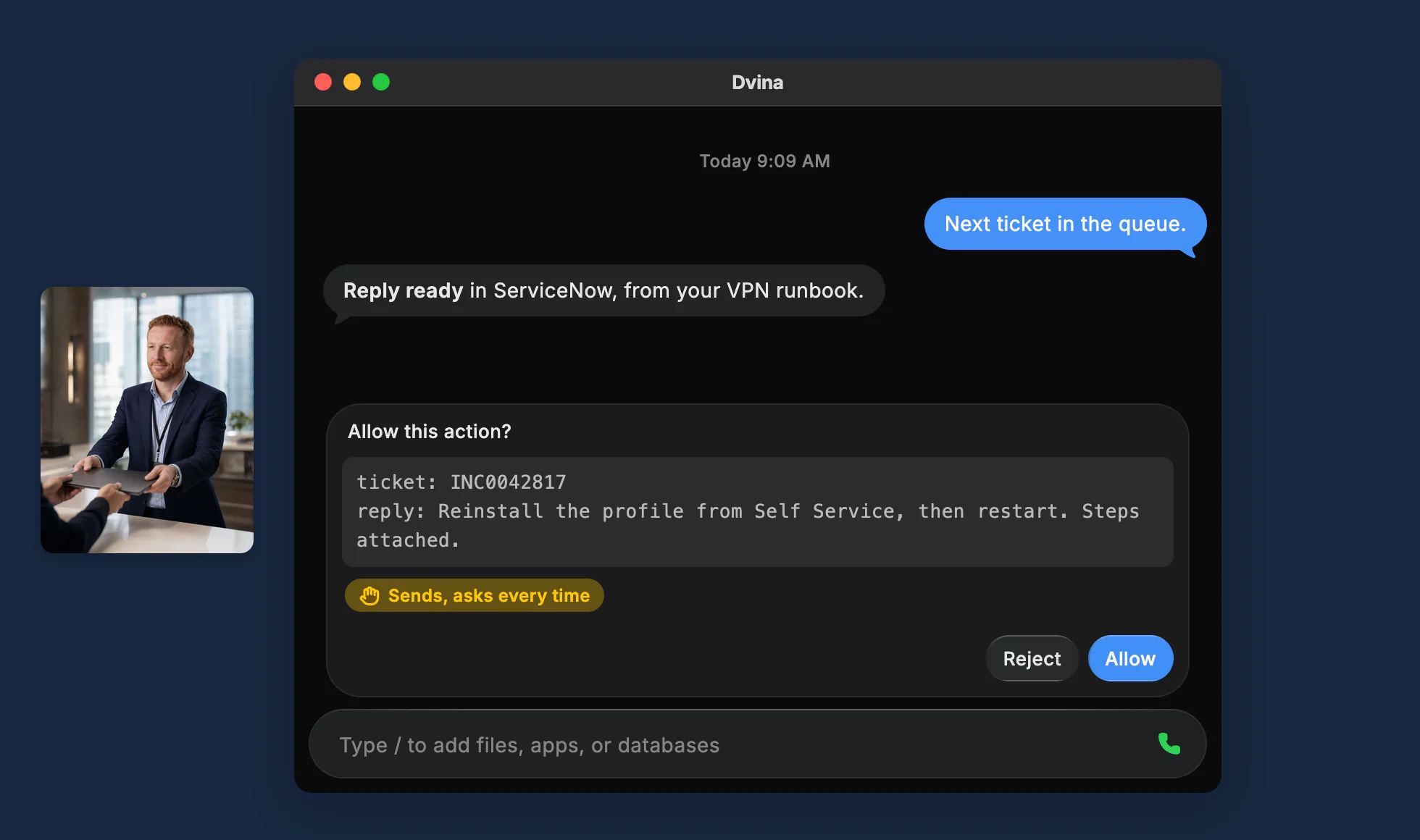The height and width of the screenshot is (840, 1420).
Task: Click the 'Reply ready in ServiceNow' message bubble
Action: tap(603, 290)
